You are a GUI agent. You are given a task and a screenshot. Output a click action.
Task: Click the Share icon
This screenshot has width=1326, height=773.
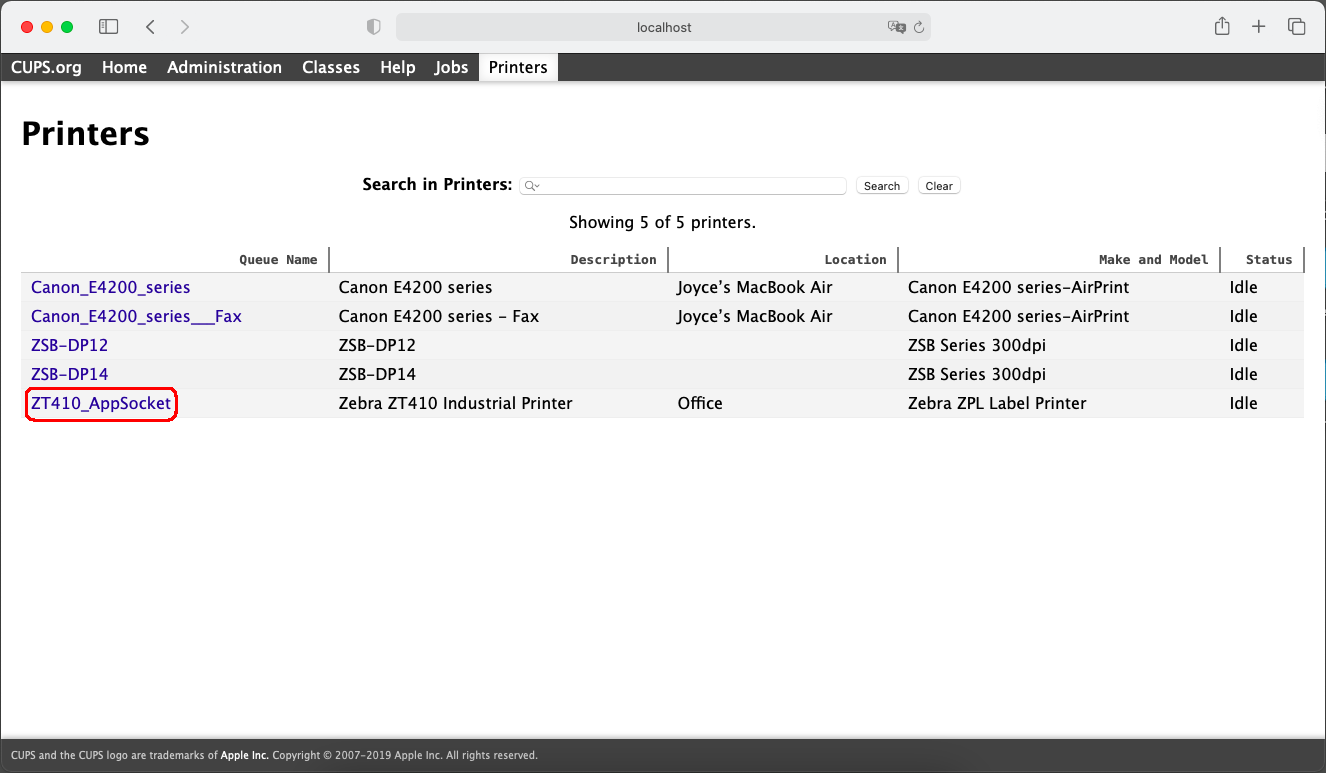(x=1221, y=27)
